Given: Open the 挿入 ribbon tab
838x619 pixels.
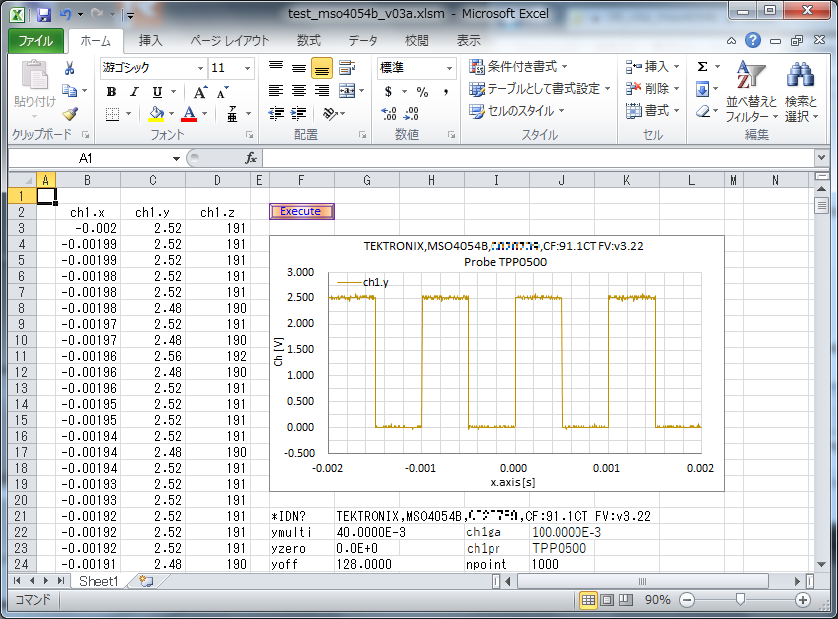Looking at the screenshot, I should pyautogui.click(x=151, y=41).
